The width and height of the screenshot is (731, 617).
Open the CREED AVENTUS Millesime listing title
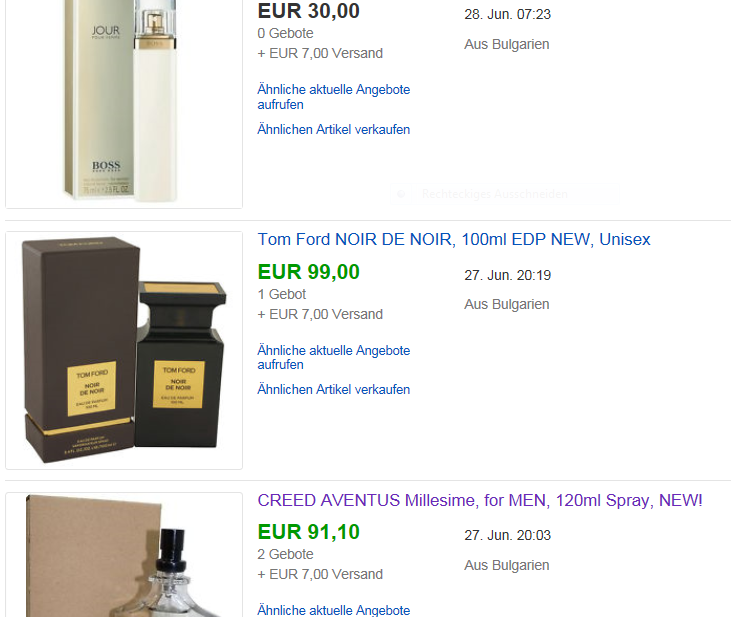pos(480,500)
